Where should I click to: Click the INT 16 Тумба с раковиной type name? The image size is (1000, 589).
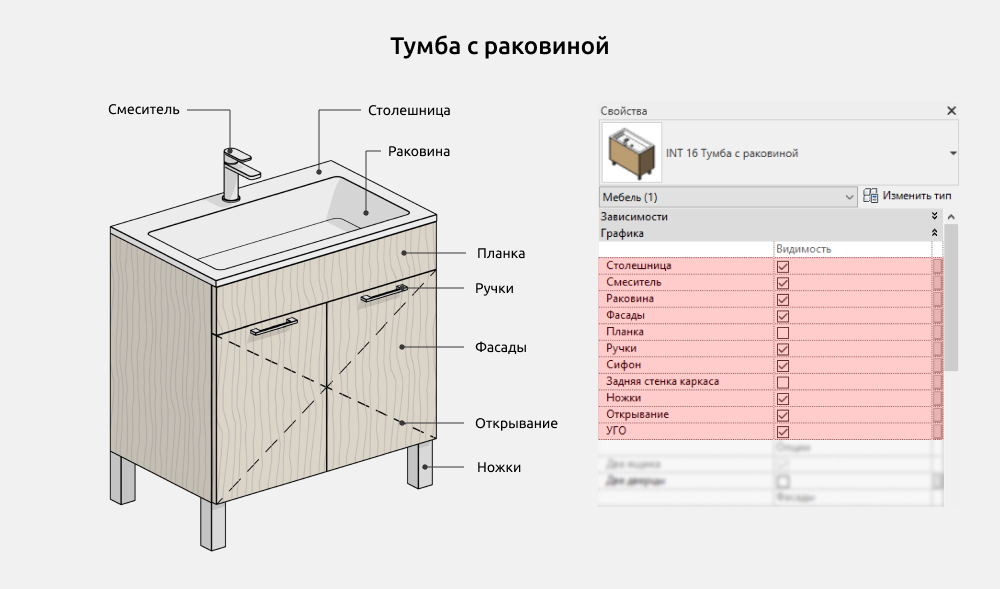[732, 153]
